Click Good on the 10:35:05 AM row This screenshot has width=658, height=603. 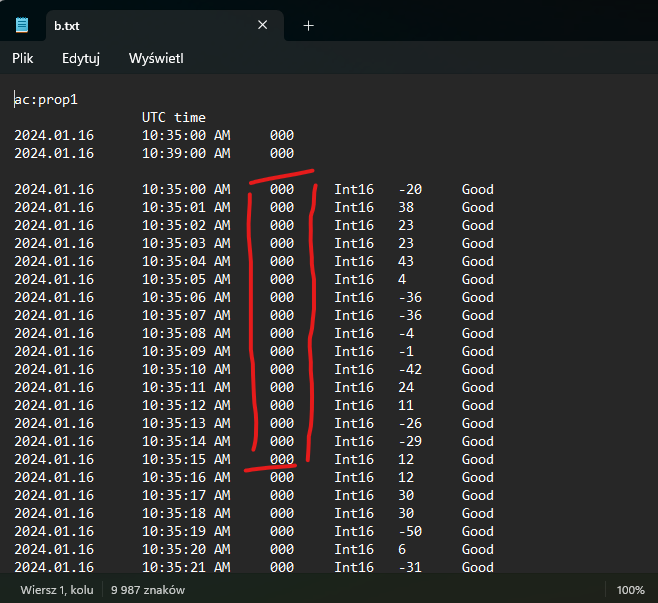point(478,280)
